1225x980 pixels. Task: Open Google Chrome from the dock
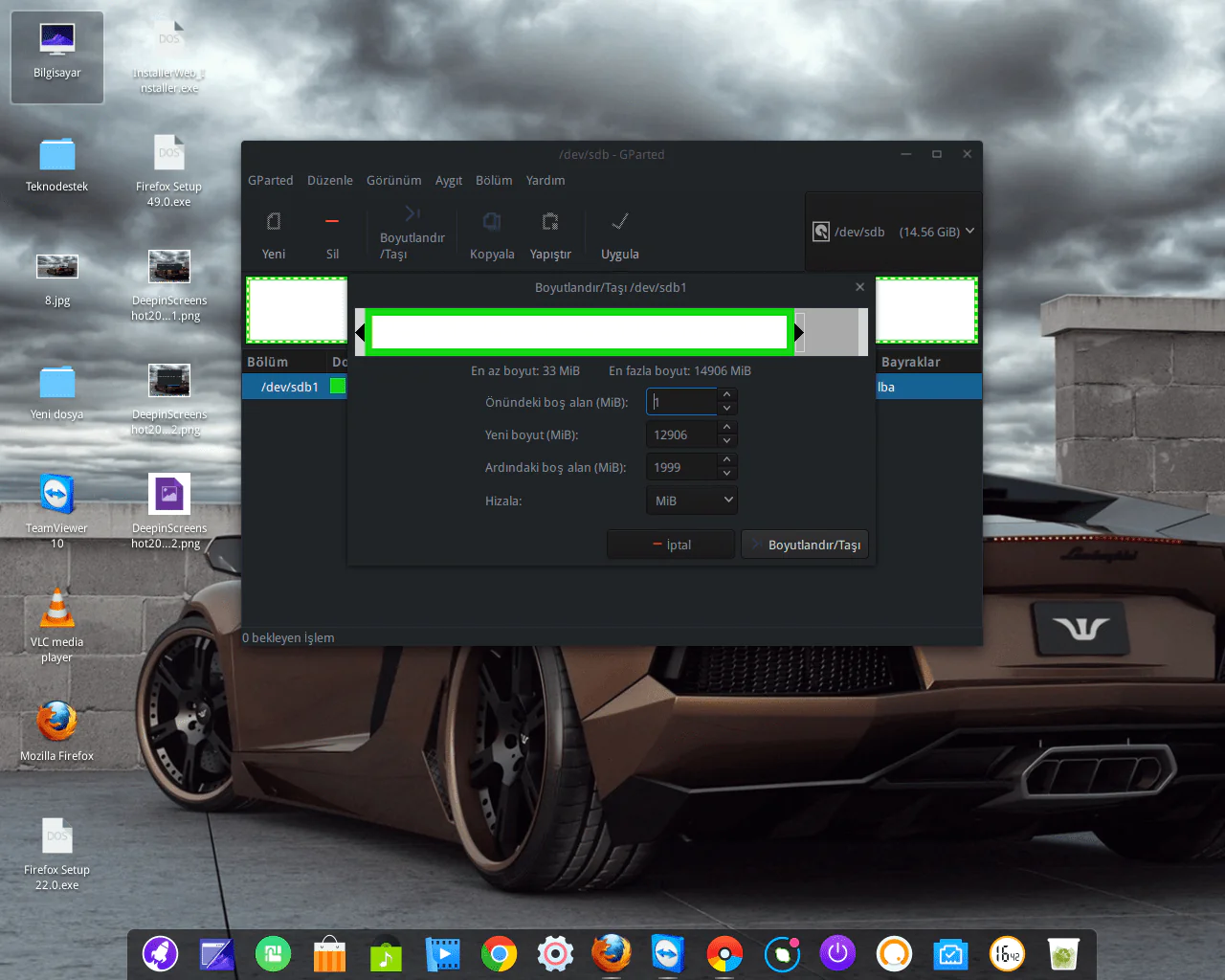[x=499, y=954]
